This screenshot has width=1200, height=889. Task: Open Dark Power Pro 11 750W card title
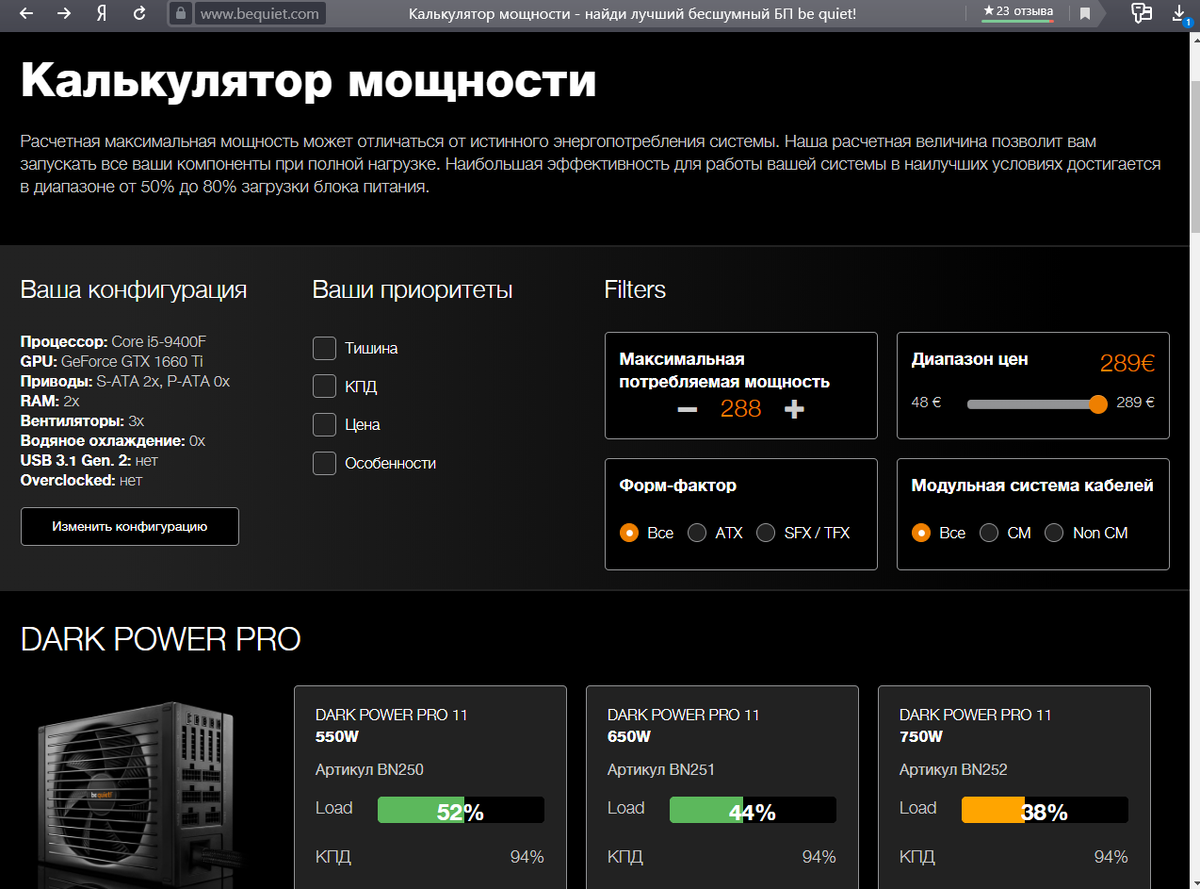tap(976, 725)
